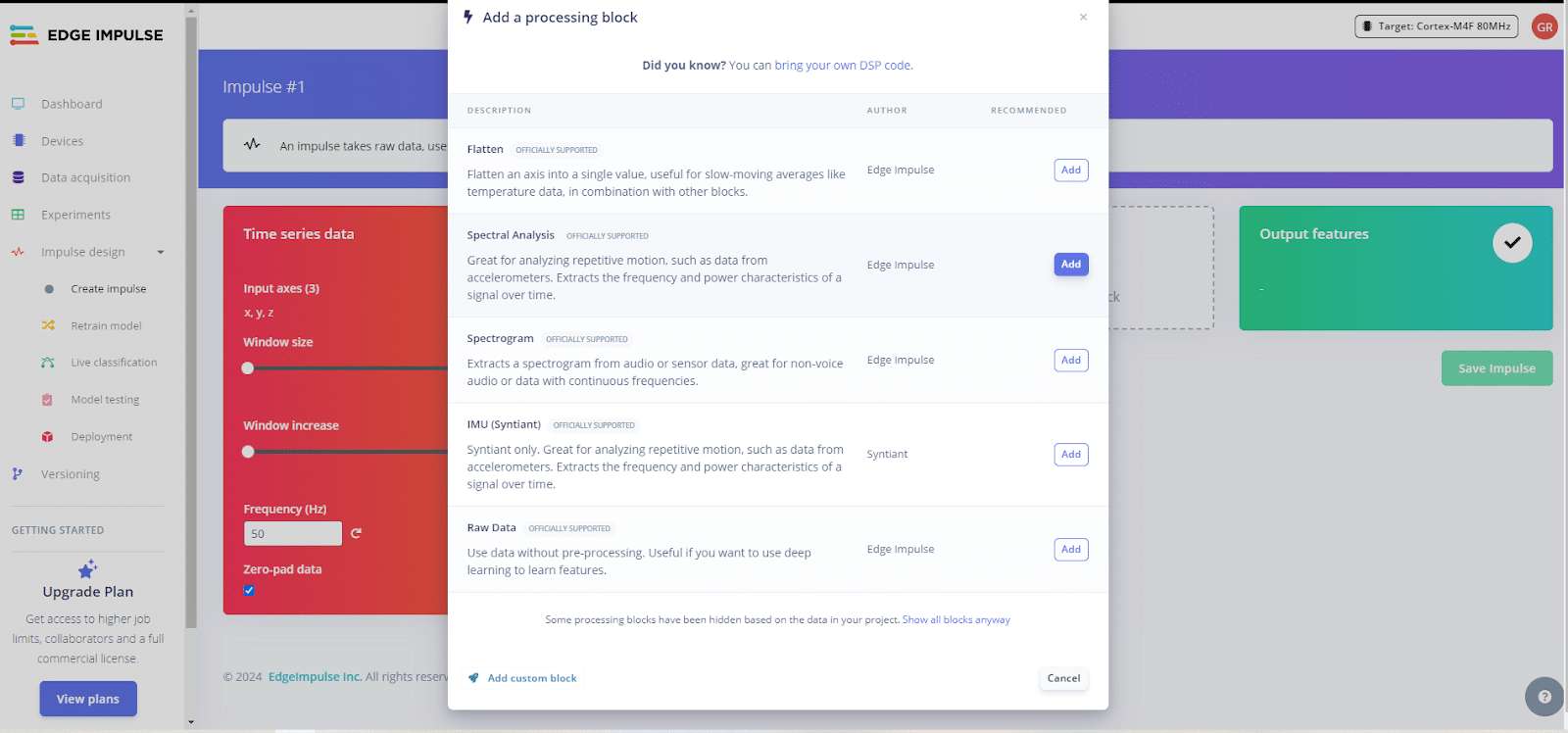Click the Dashboard monitor icon in sidebar

point(18,104)
